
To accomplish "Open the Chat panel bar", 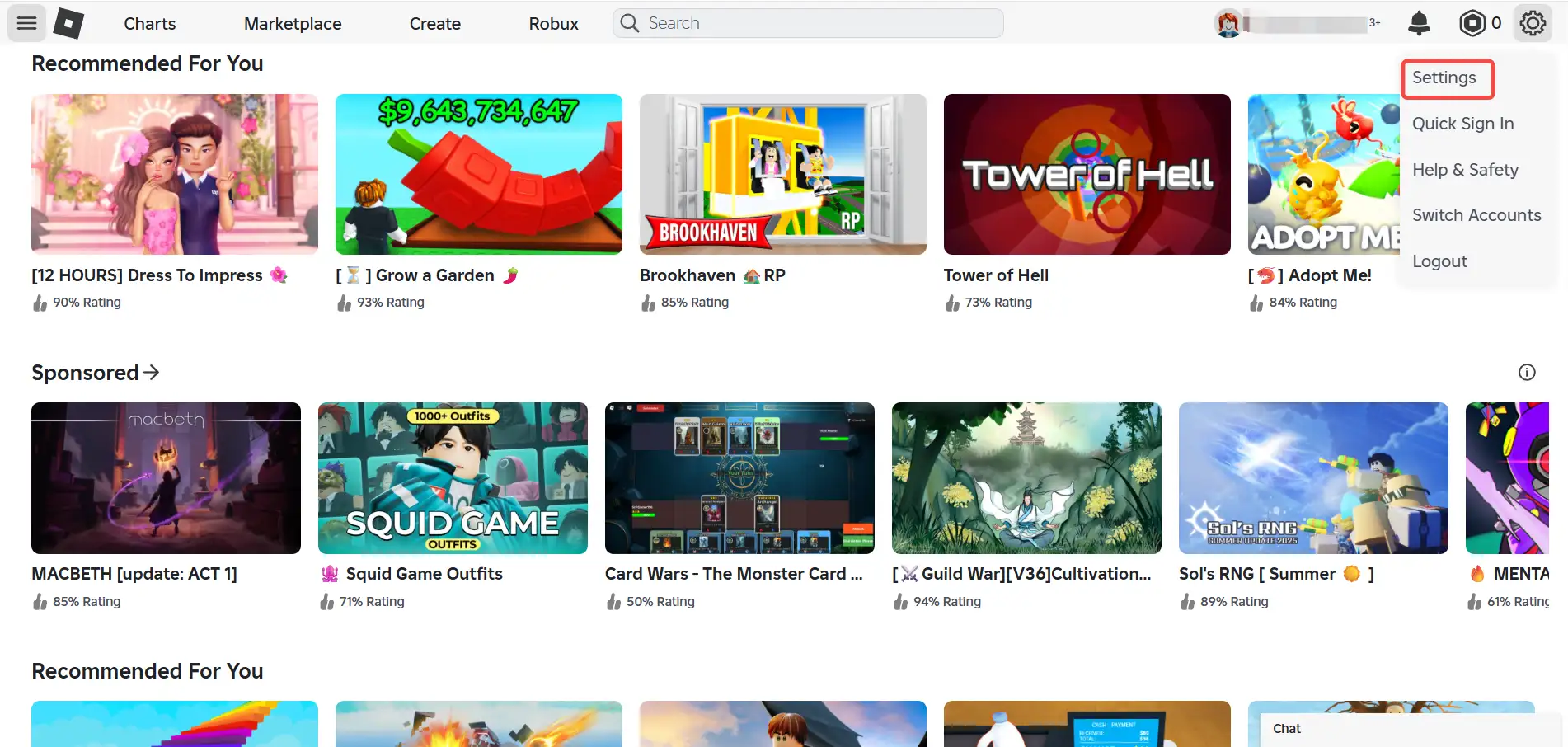I will pyautogui.click(x=1411, y=729).
